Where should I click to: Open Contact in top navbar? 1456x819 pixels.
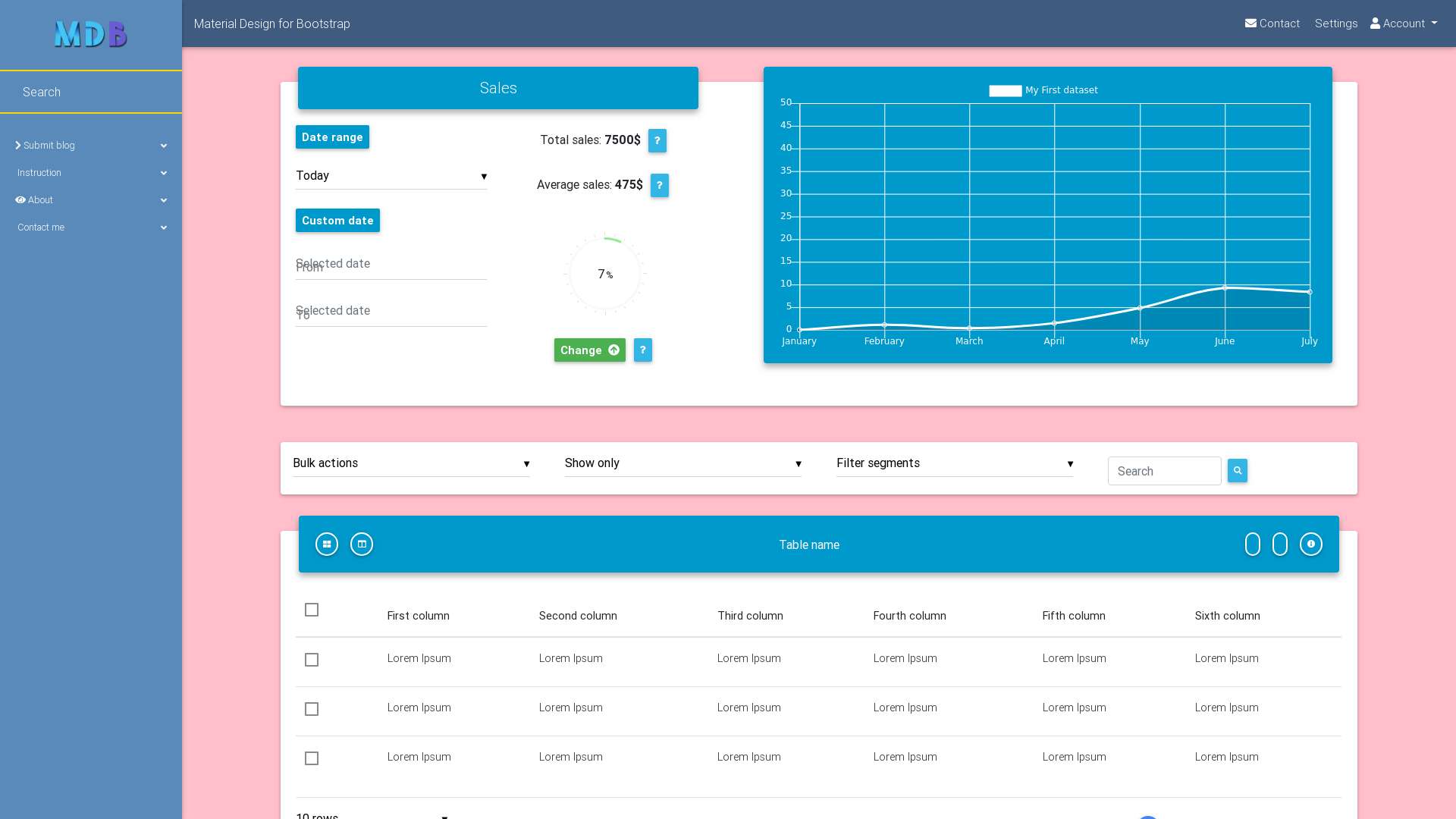pos(1272,24)
